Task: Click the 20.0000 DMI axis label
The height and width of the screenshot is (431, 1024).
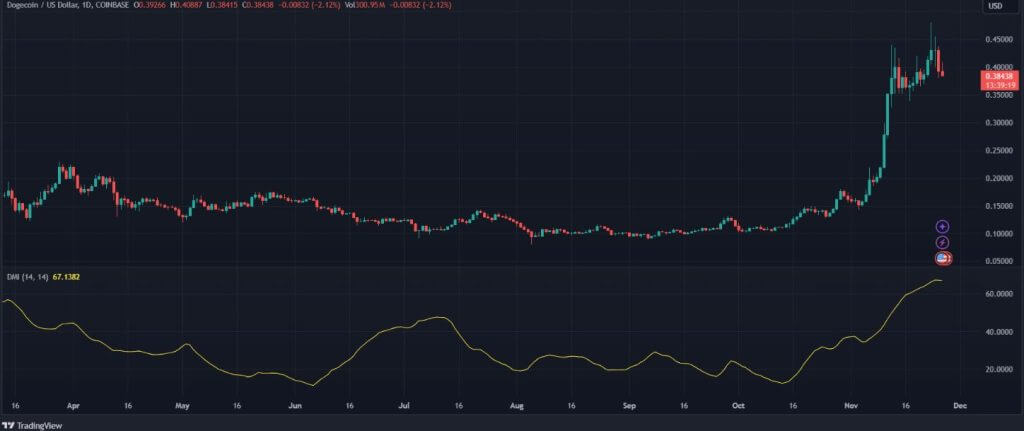Action: click(x=999, y=369)
